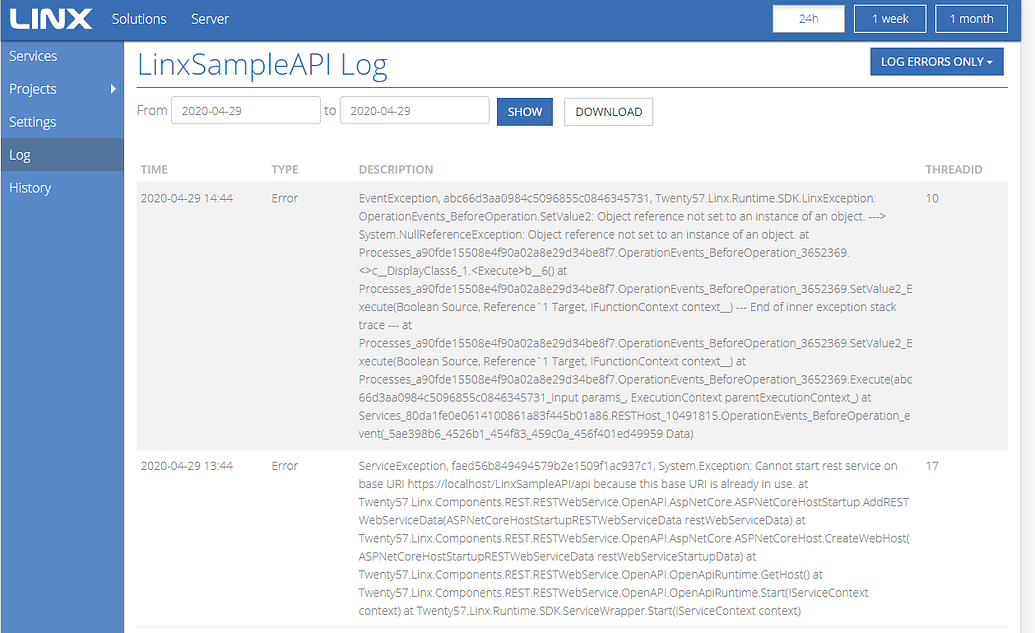1035x633 pixels.
Task: Click the Show button
Action: 525,112
